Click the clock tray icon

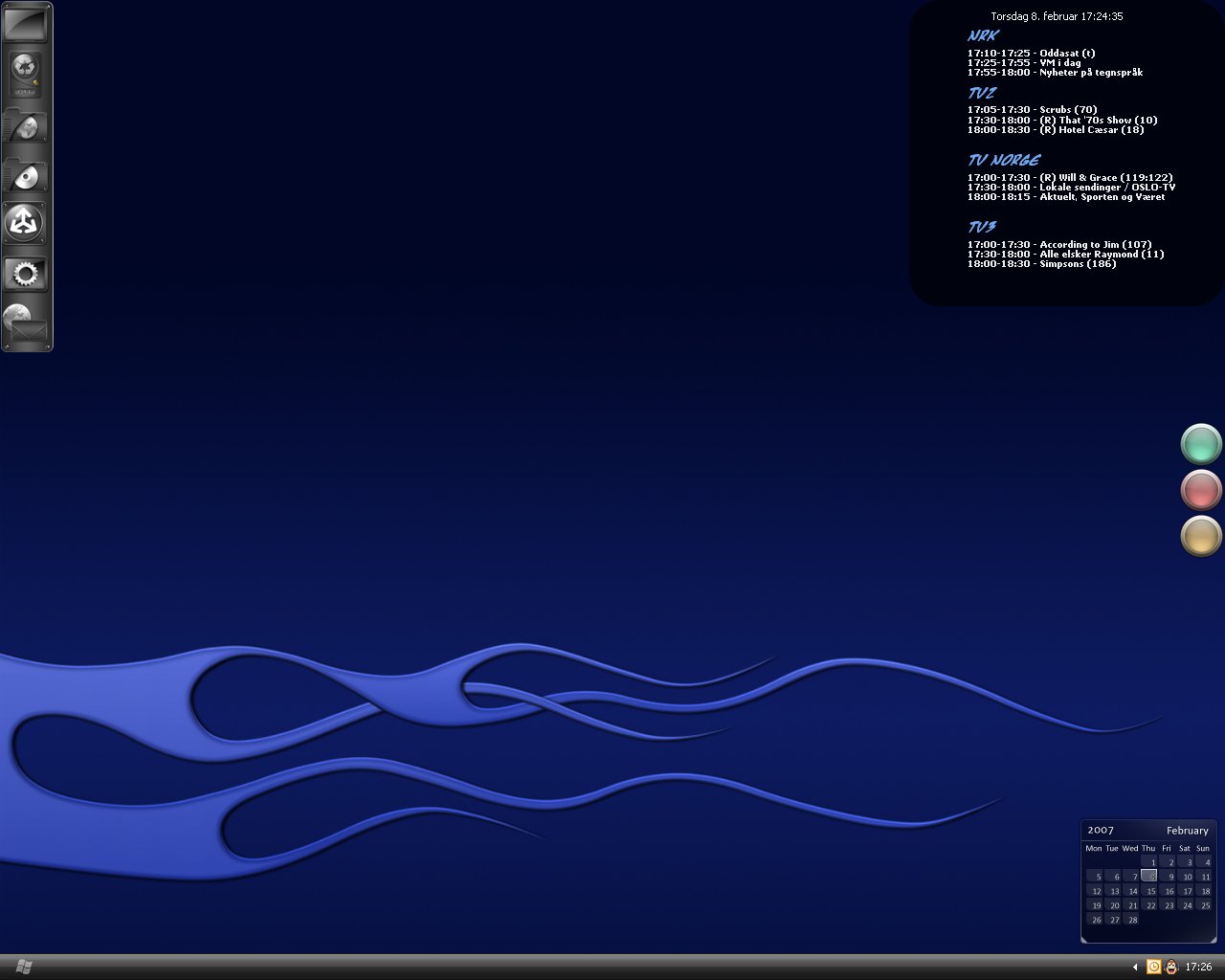click(1153, 968)
